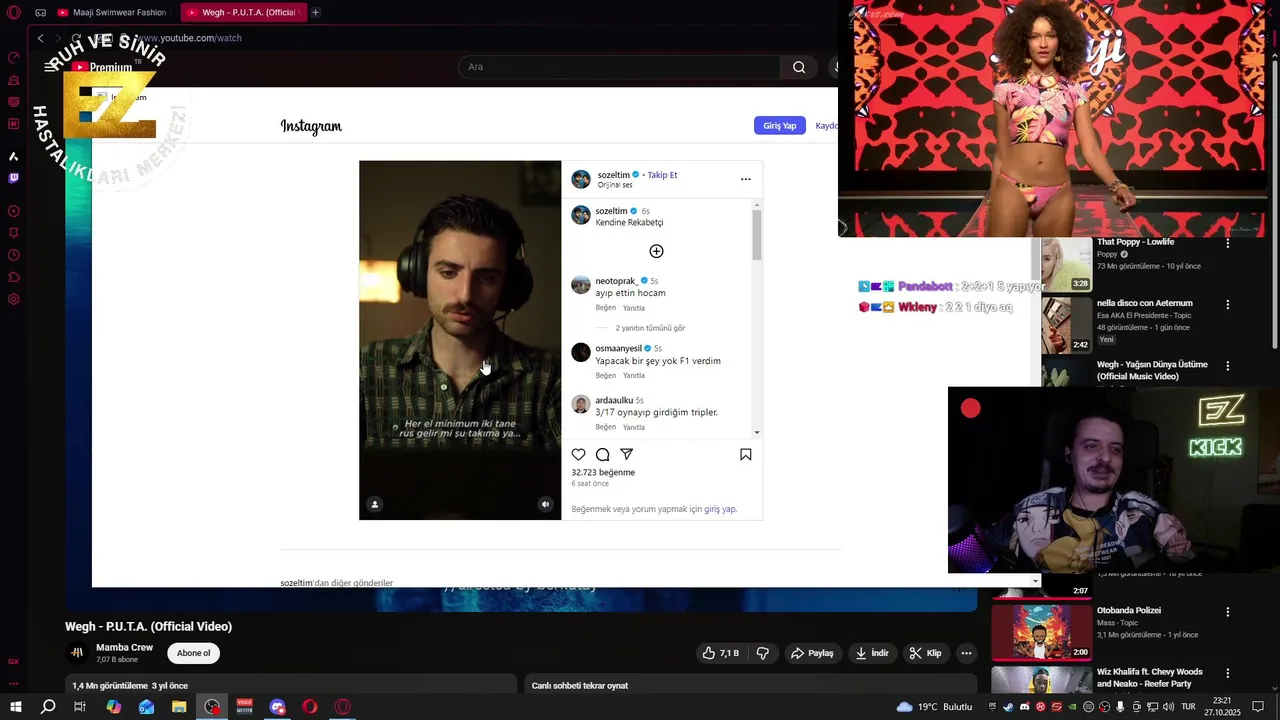Open the YouTube hamburger guide menu
The width and height of the screenshot is (1280, 720).
point(50,67)
